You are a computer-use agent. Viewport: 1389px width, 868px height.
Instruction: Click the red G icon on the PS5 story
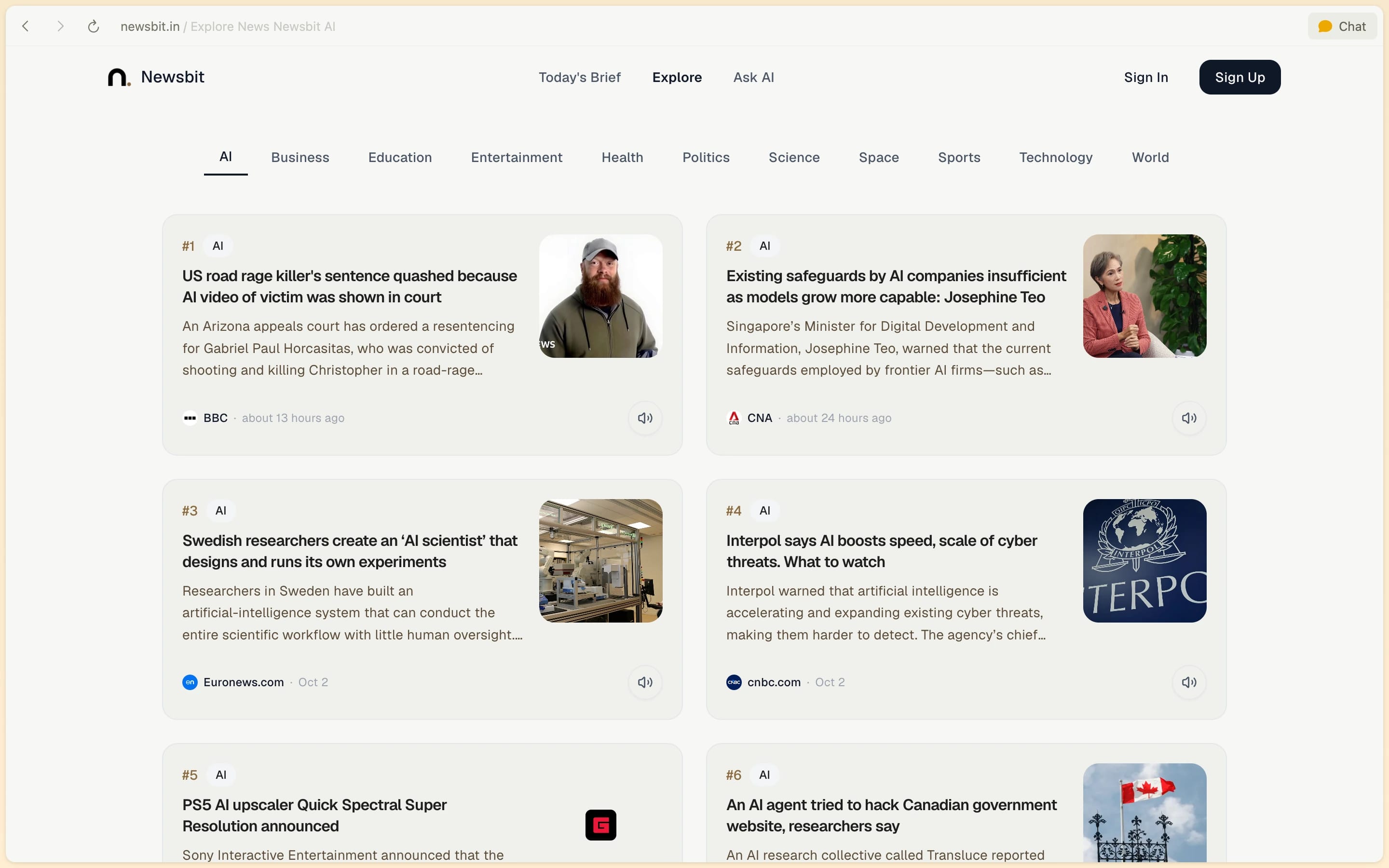(x=600, y=825)
